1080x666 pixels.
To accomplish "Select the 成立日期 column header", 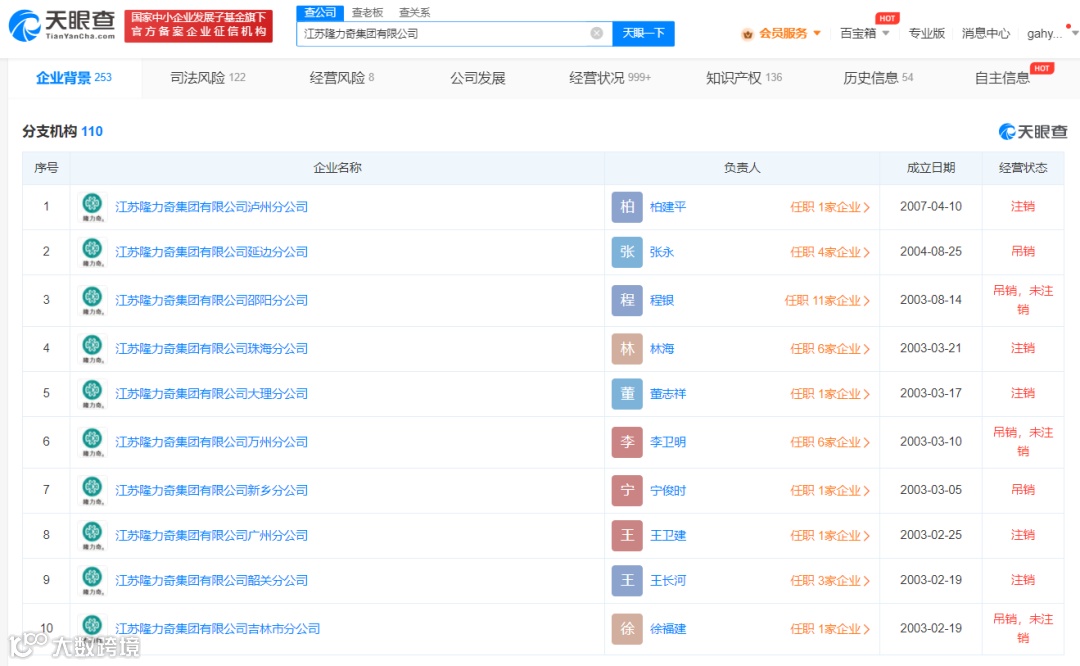I will (x=931, y=167).
